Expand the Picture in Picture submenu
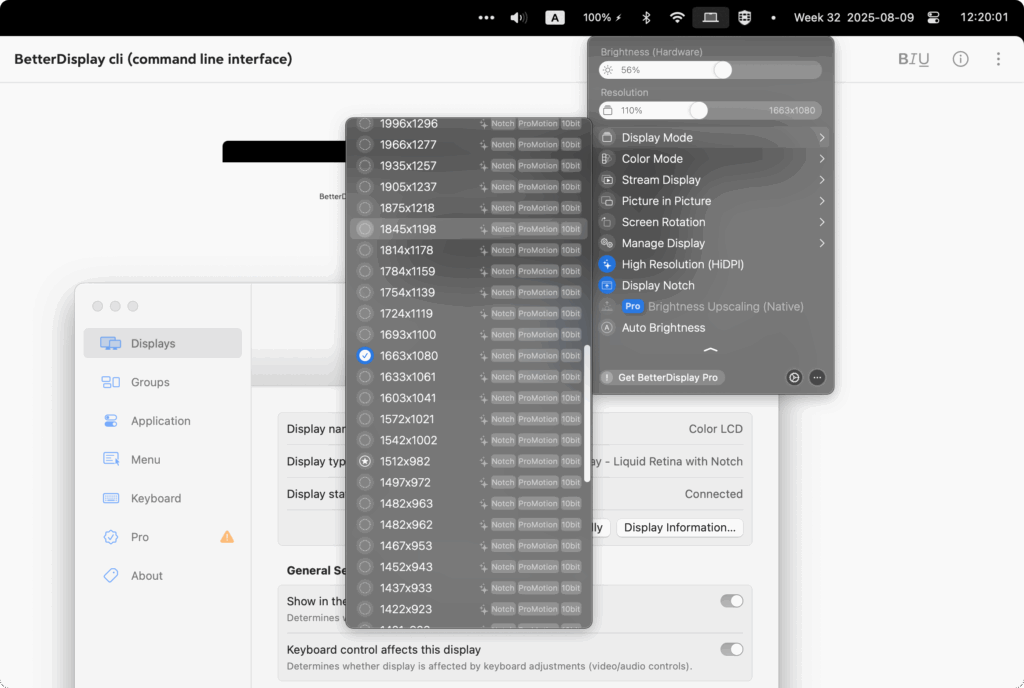Viewport: 1024px width, 688px height. (x=712, y=201)
